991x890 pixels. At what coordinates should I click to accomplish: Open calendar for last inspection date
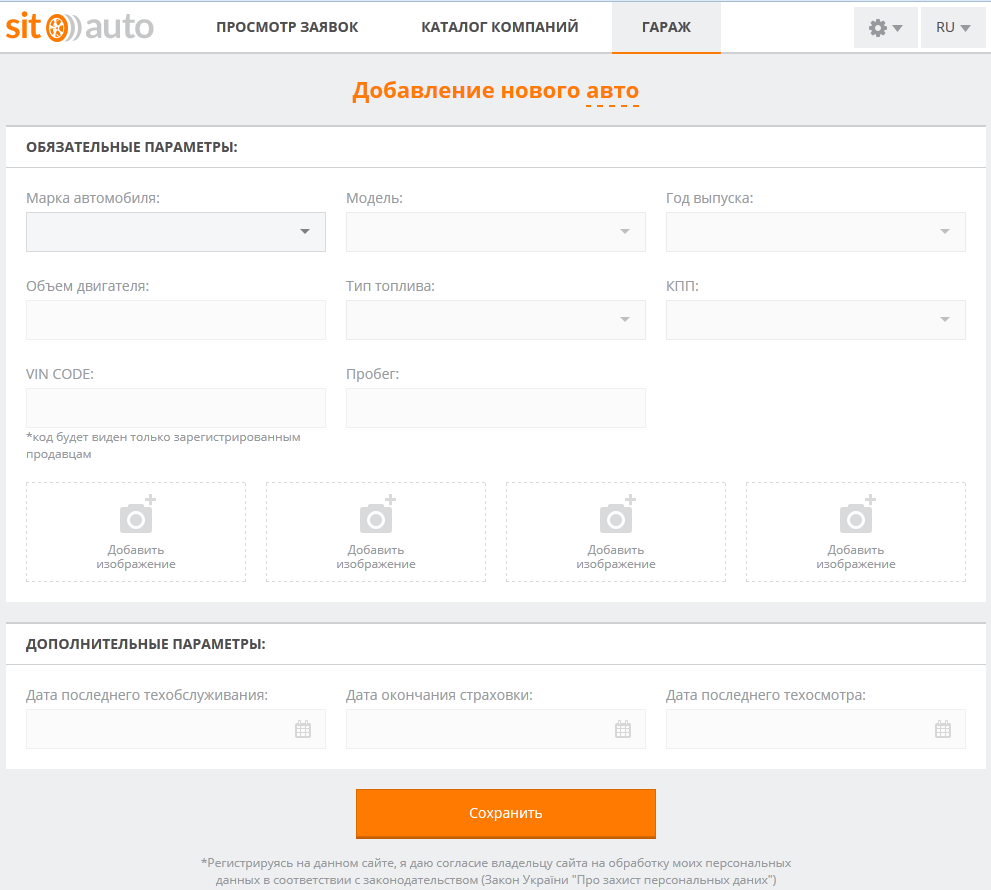[942, 729]
